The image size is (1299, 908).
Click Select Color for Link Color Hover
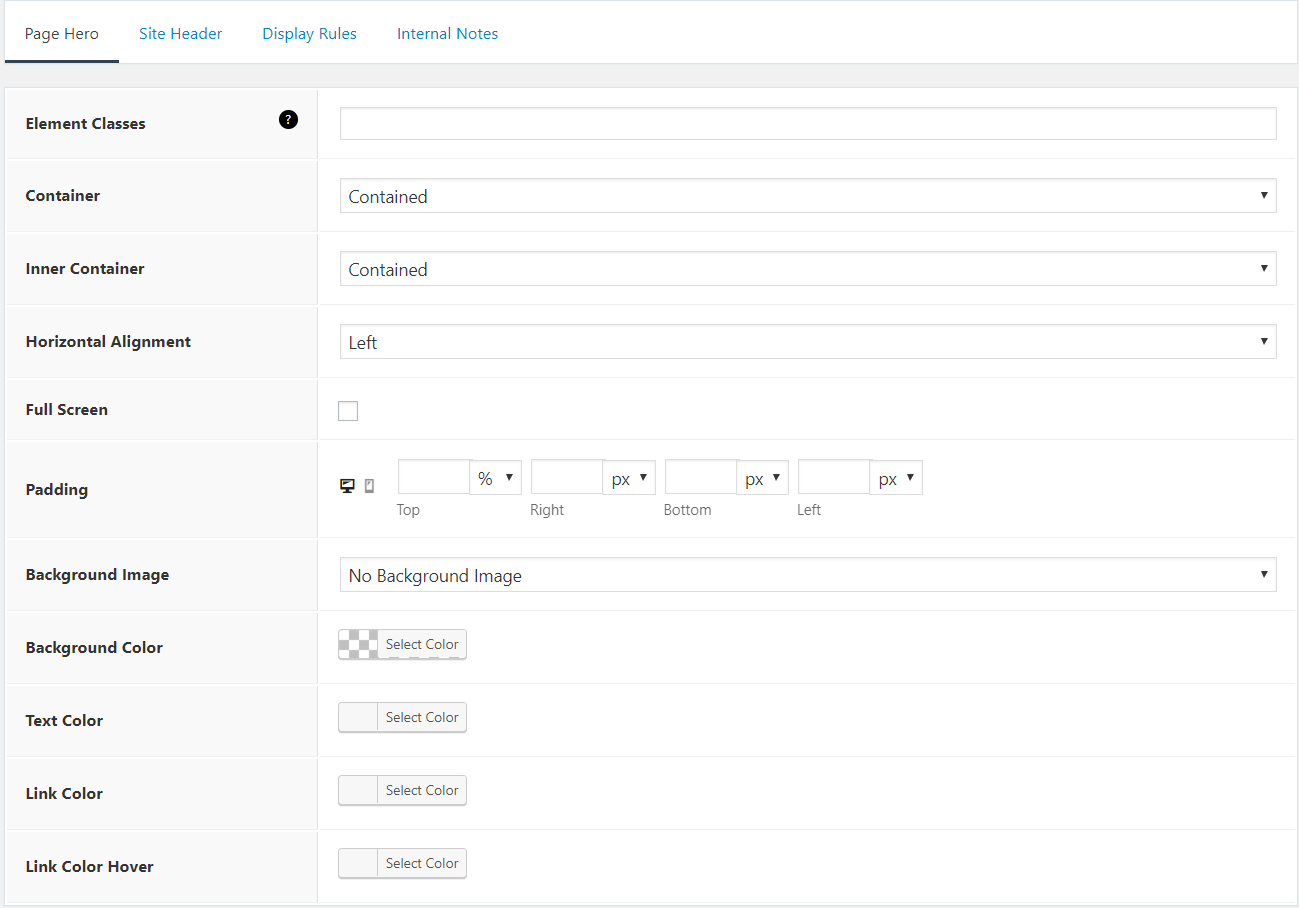tap(421, 863)
